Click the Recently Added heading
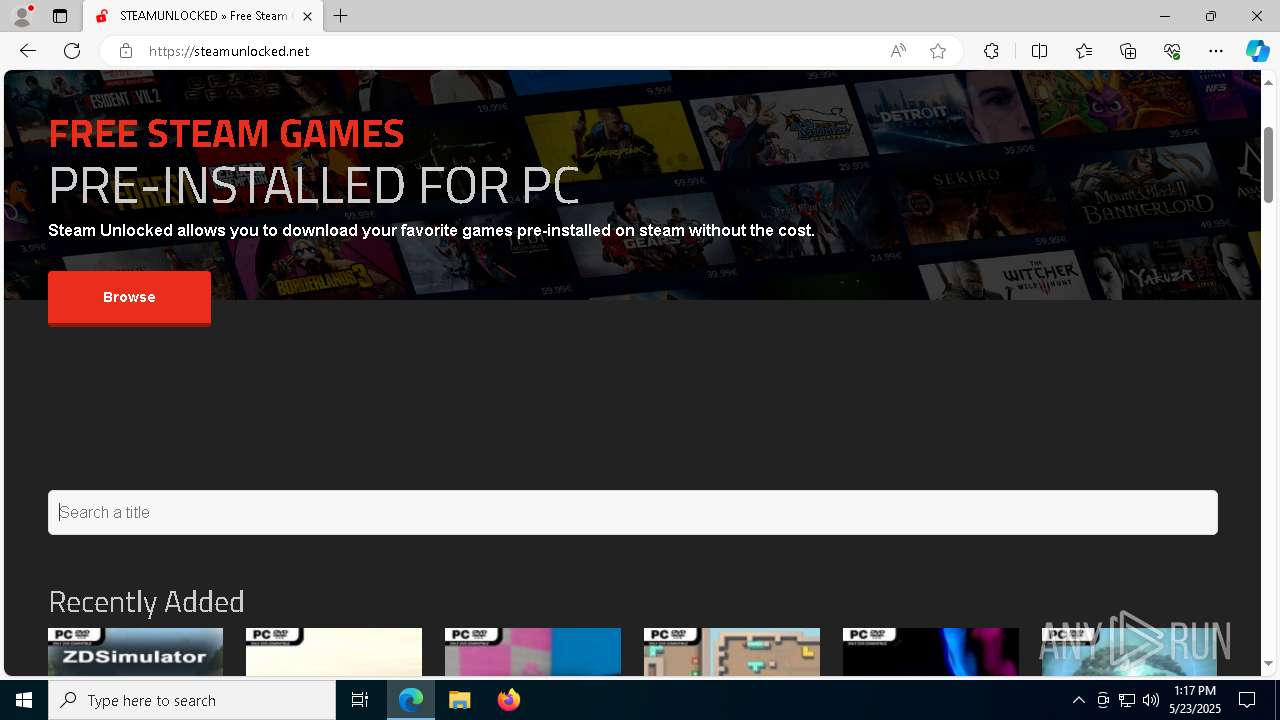The width and height of the screenshot is (1280, 720). pyautogui.click(x=146, y=602)
